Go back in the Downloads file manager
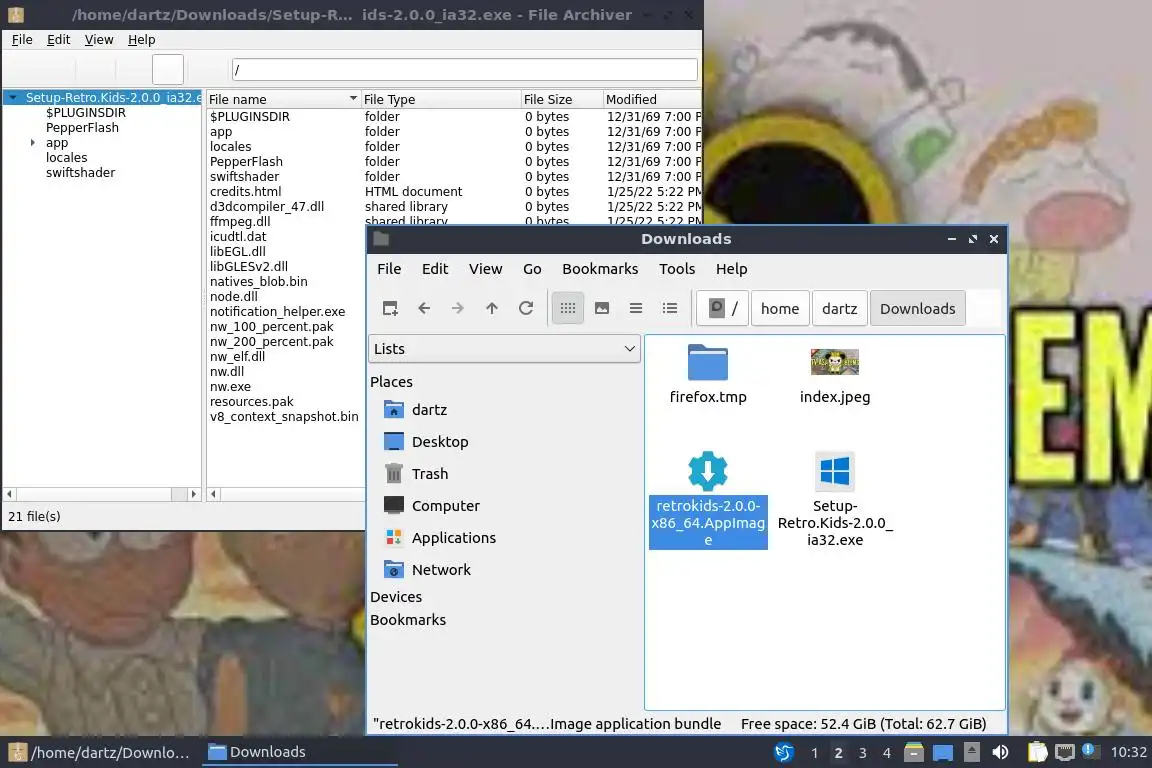 424,308
